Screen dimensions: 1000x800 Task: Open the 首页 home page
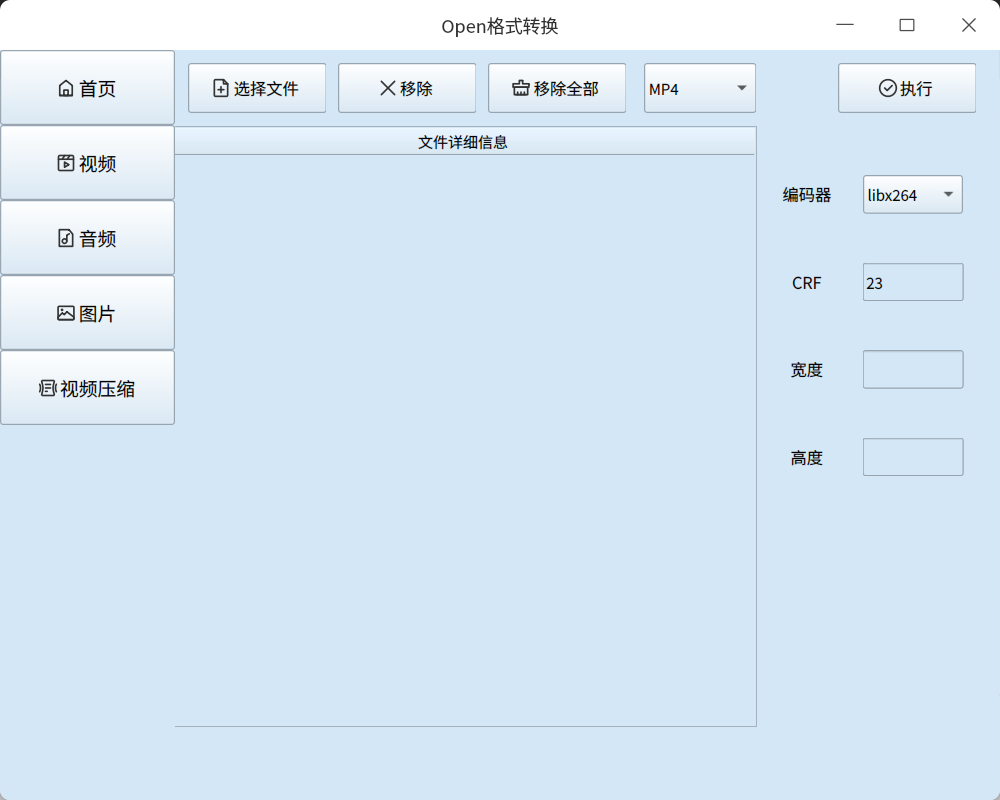click(x=87, y=88)
